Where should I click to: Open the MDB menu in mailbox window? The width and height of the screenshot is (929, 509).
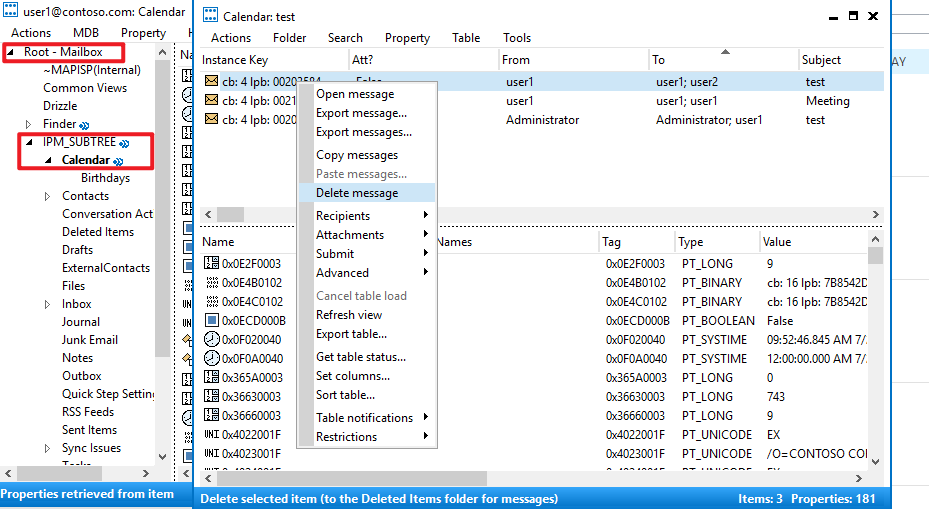pos(86,33)
